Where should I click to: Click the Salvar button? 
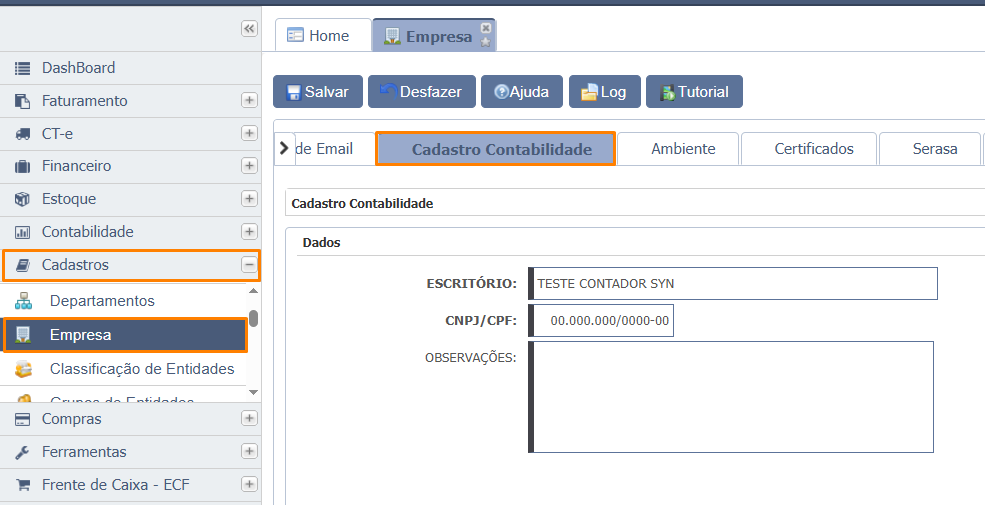point(317,92)
